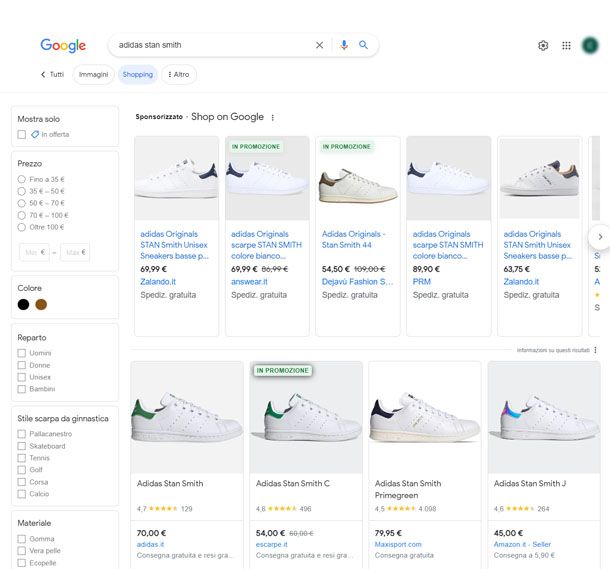Click the blue tag icon beside In offerta

35,134
